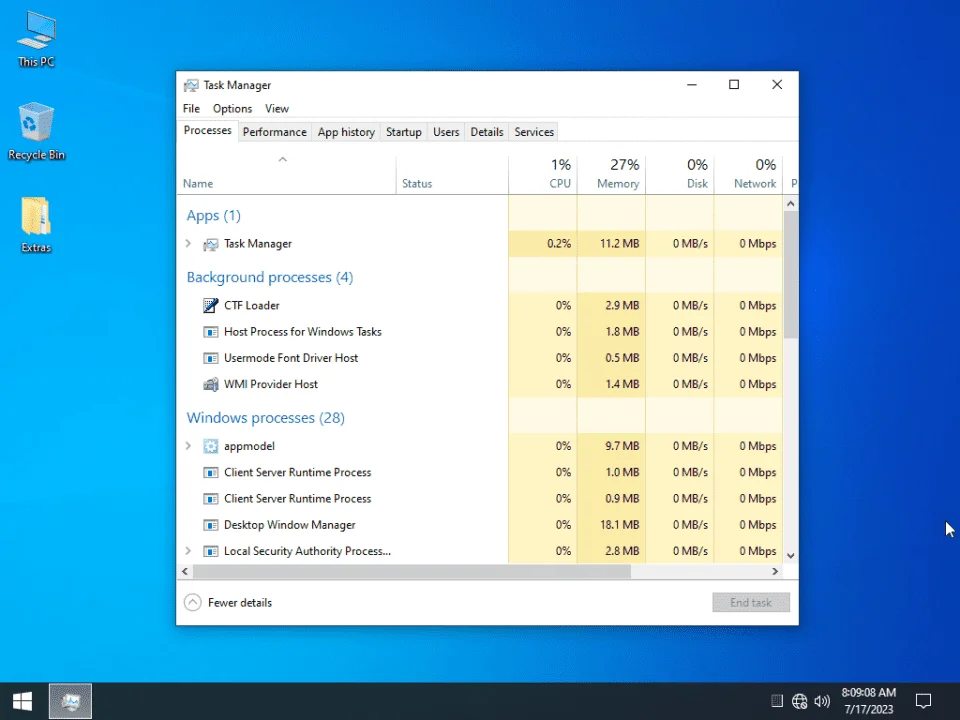
Task: Switch to the Users tab
Action: pyautogui.click(x=446, y=132)
